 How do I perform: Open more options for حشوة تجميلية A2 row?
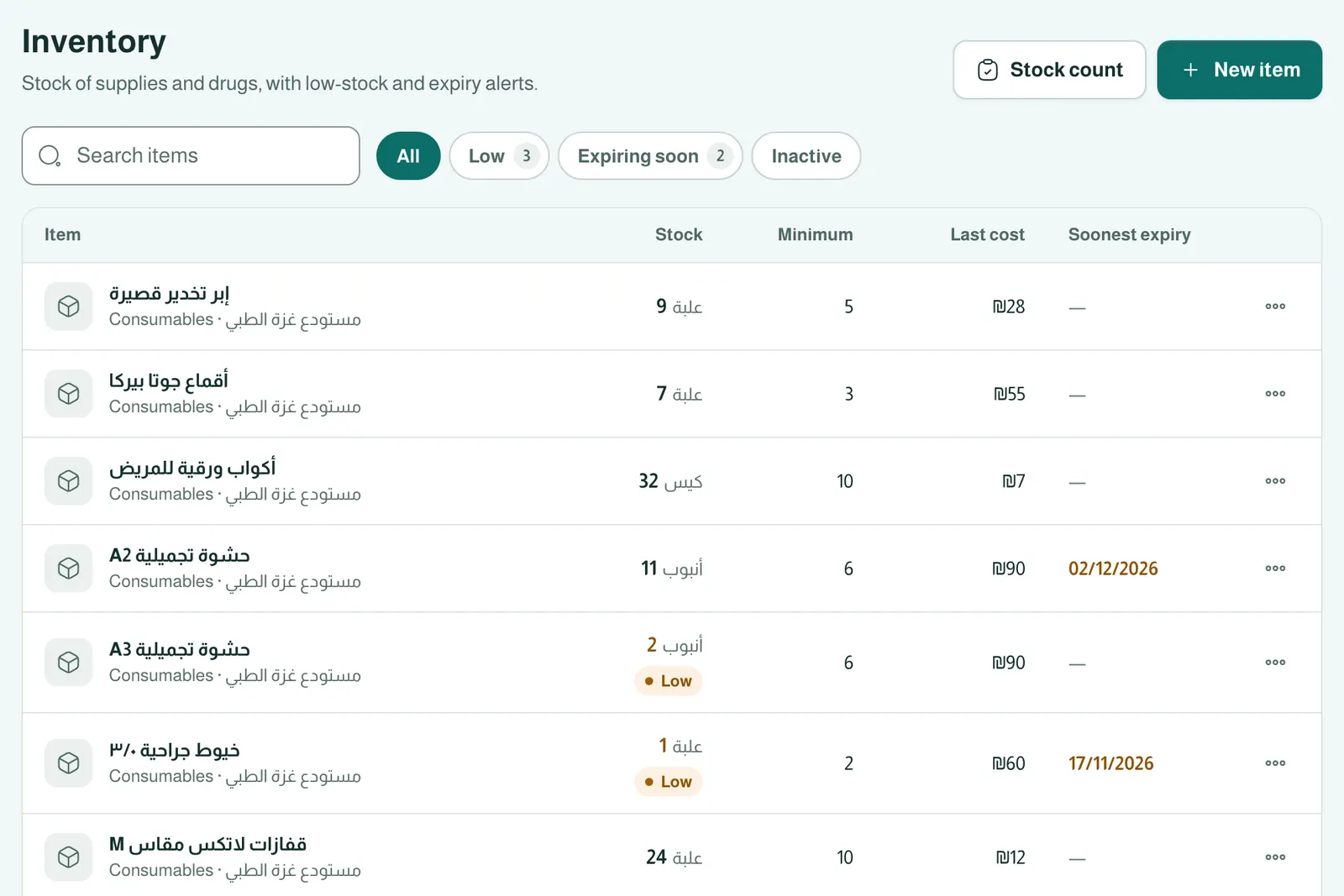coord(1275,569)
